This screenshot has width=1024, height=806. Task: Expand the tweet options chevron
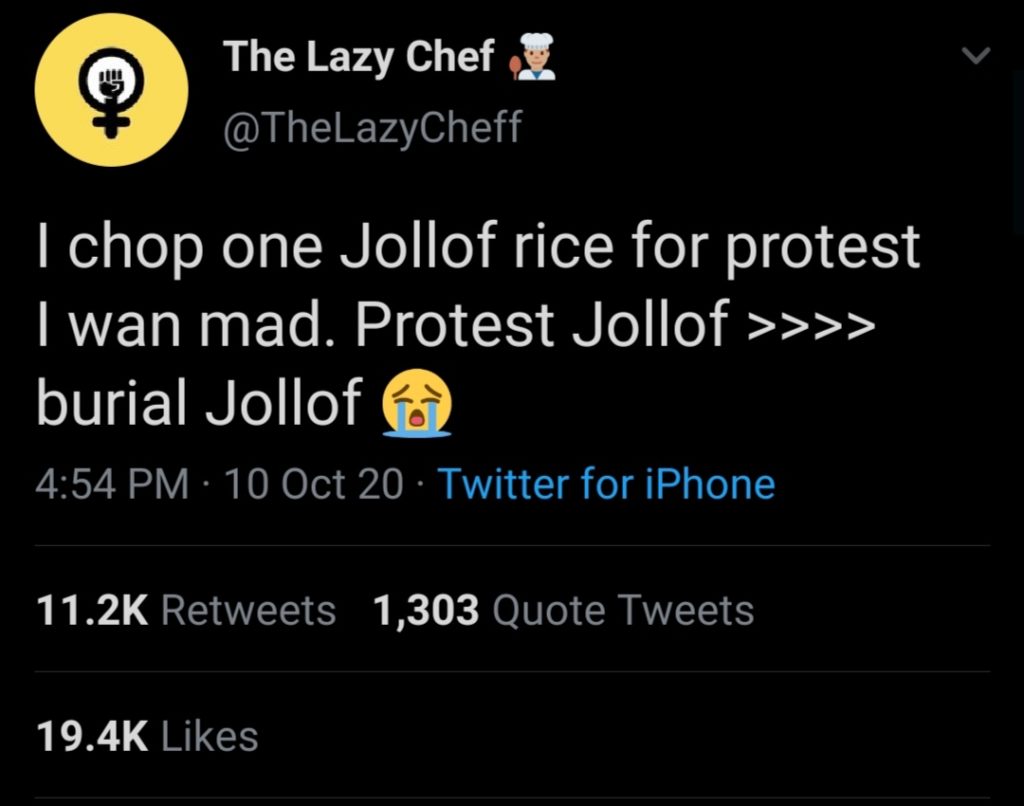click(x=975, y=58)
